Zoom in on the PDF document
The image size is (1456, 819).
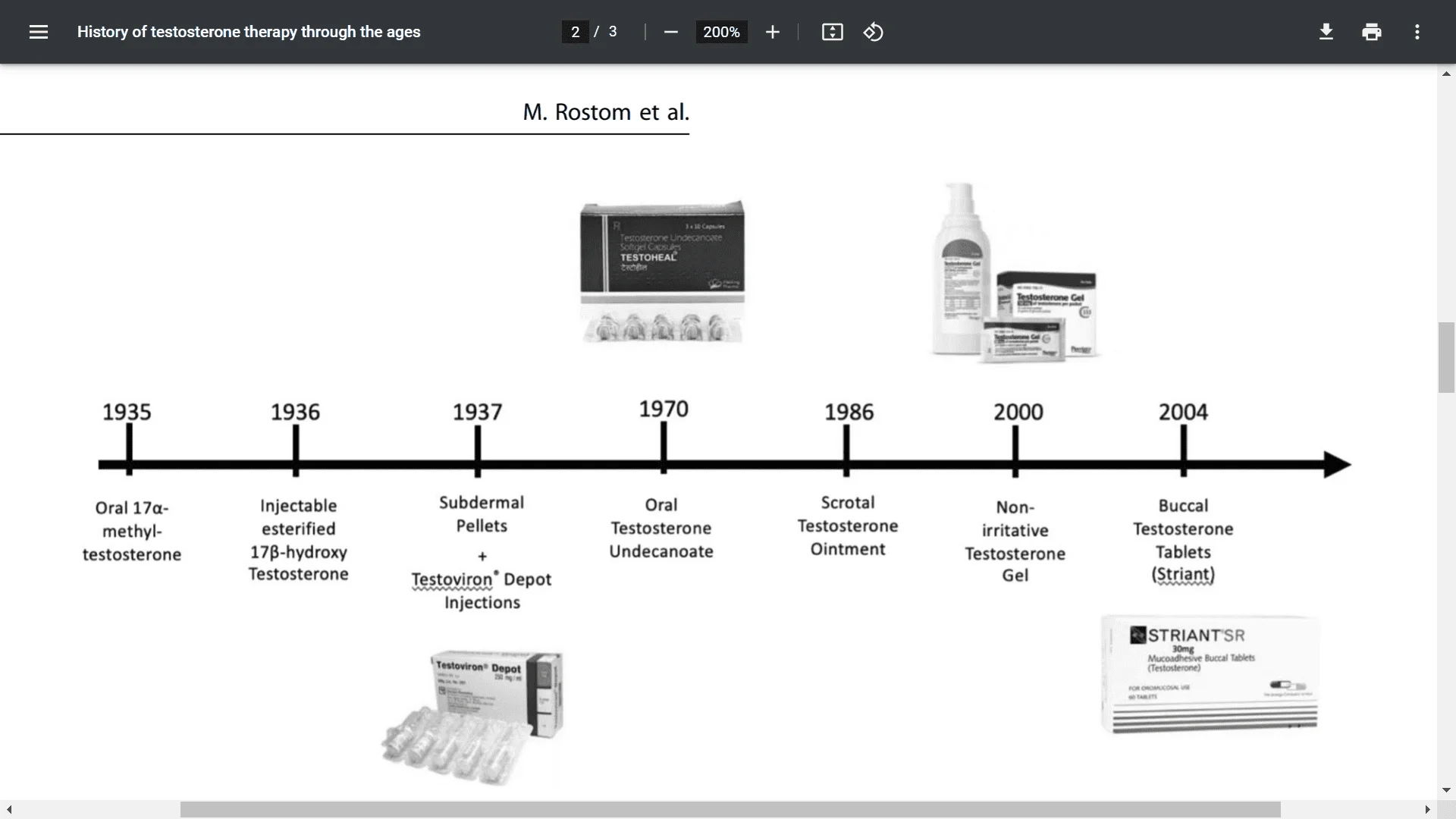coord(772,32)
